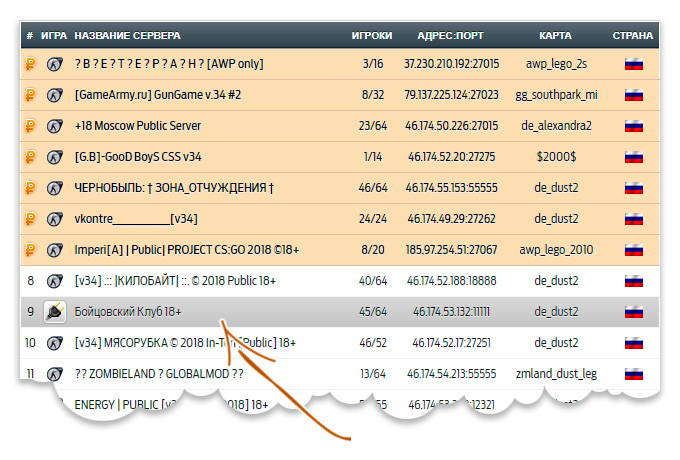680x460 pixels.
Task: Click the СТРАНА column header
Action: click(x=633, y=36)
